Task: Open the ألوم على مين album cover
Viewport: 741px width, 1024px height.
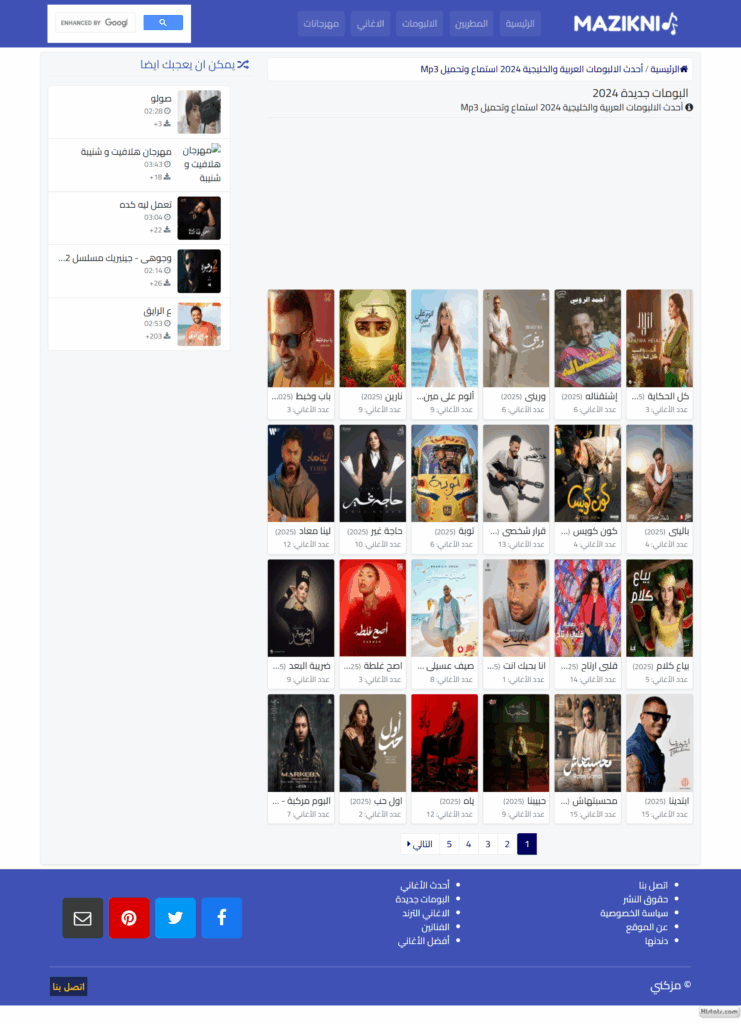Action: coord(445,338)
